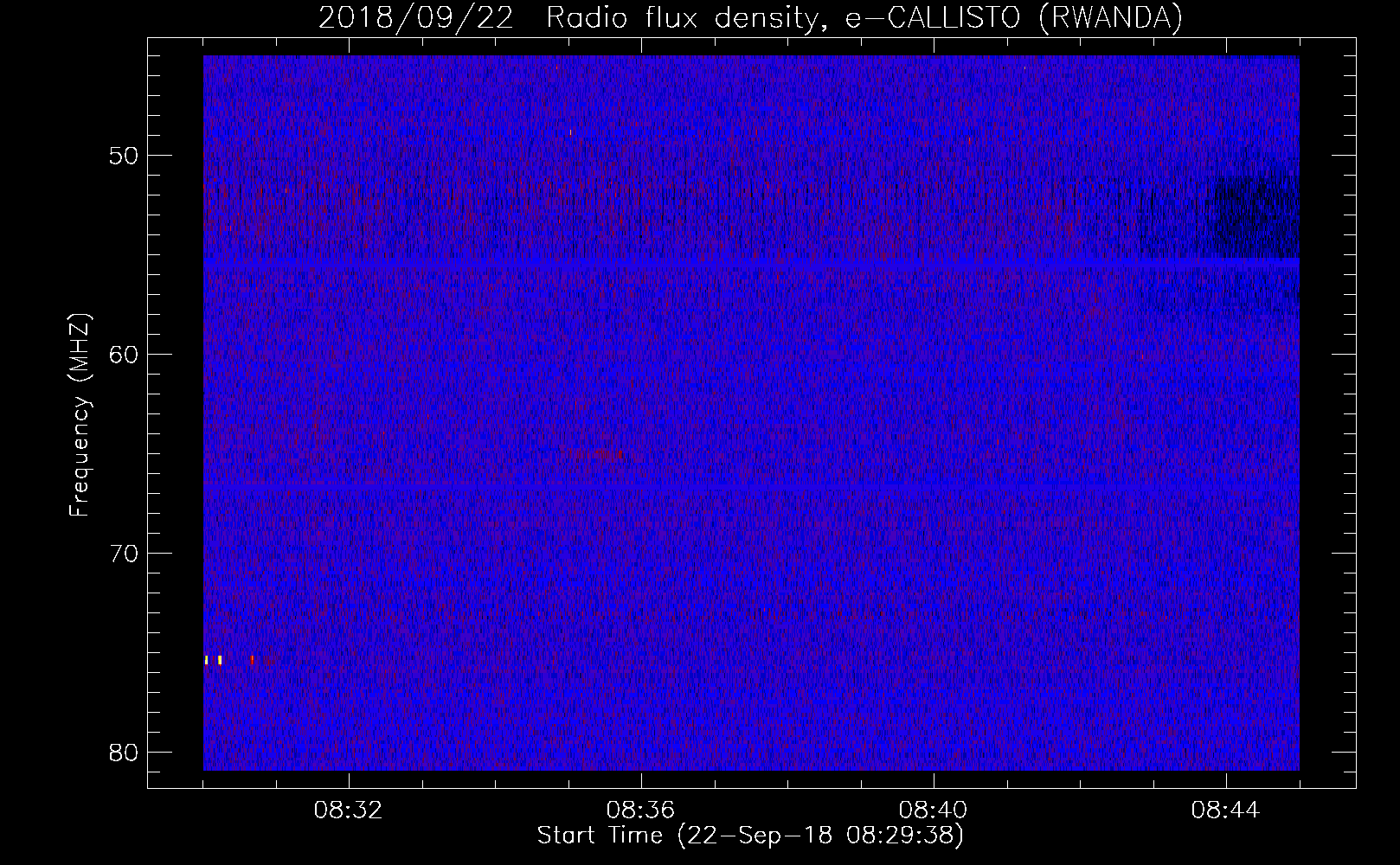The width and height of the screenshot is (1400, 865).
Task: Click the '08:32' time tick label
Action: [x=348, y=811]
